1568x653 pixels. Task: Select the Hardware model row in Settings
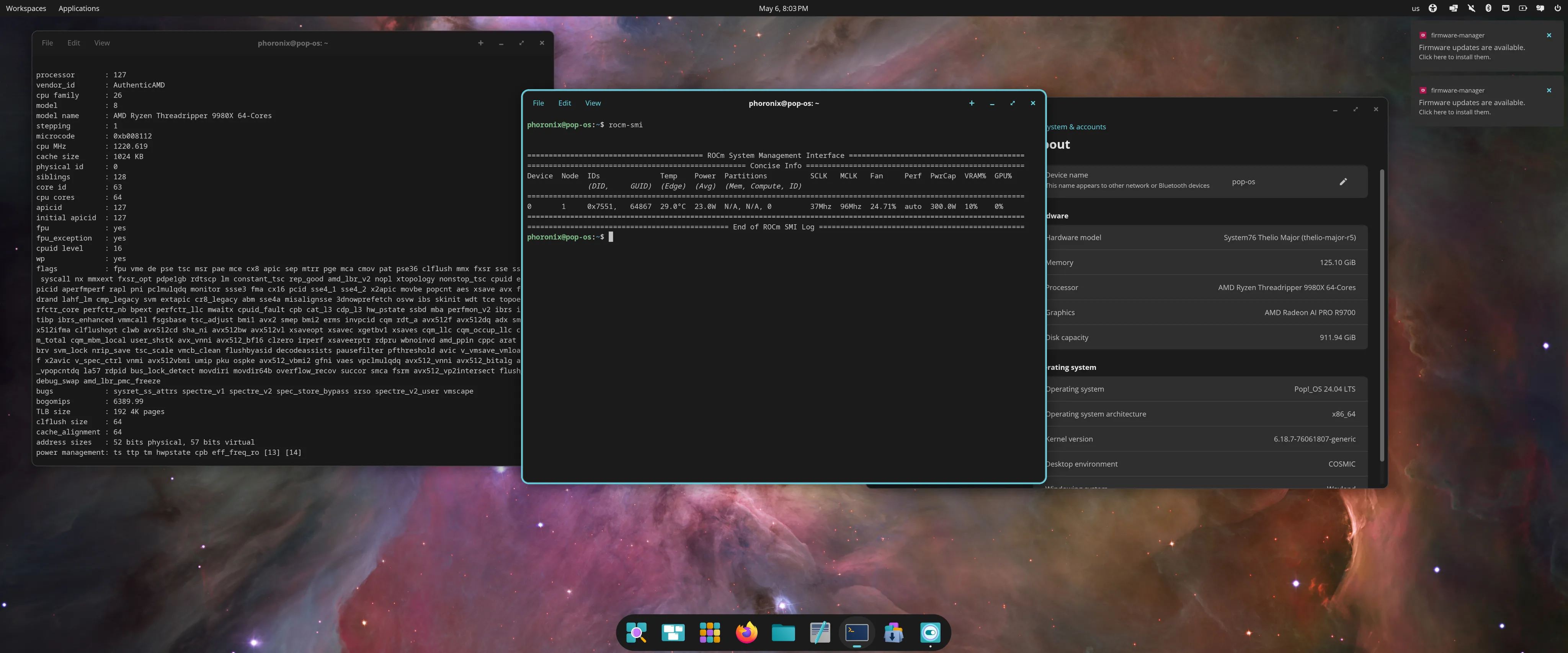coord(1207,238)
